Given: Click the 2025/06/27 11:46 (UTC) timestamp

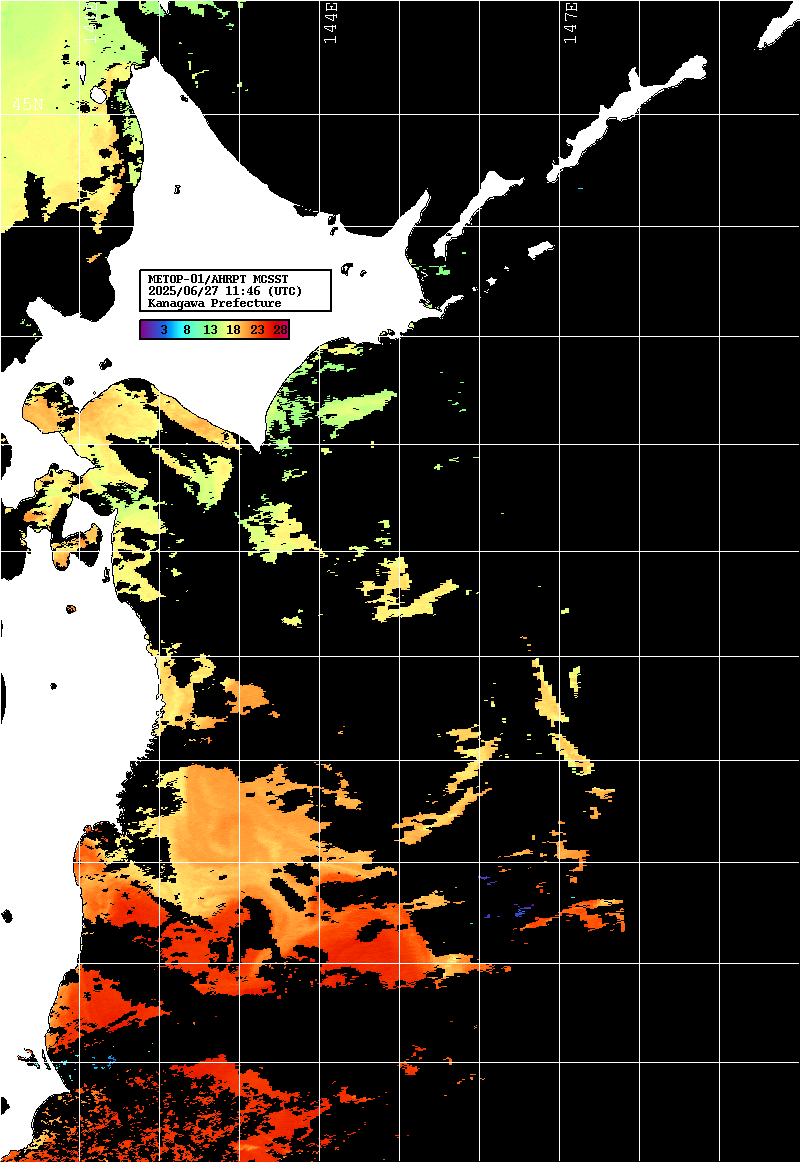Looking at the screenshot, I should [225, 291].
